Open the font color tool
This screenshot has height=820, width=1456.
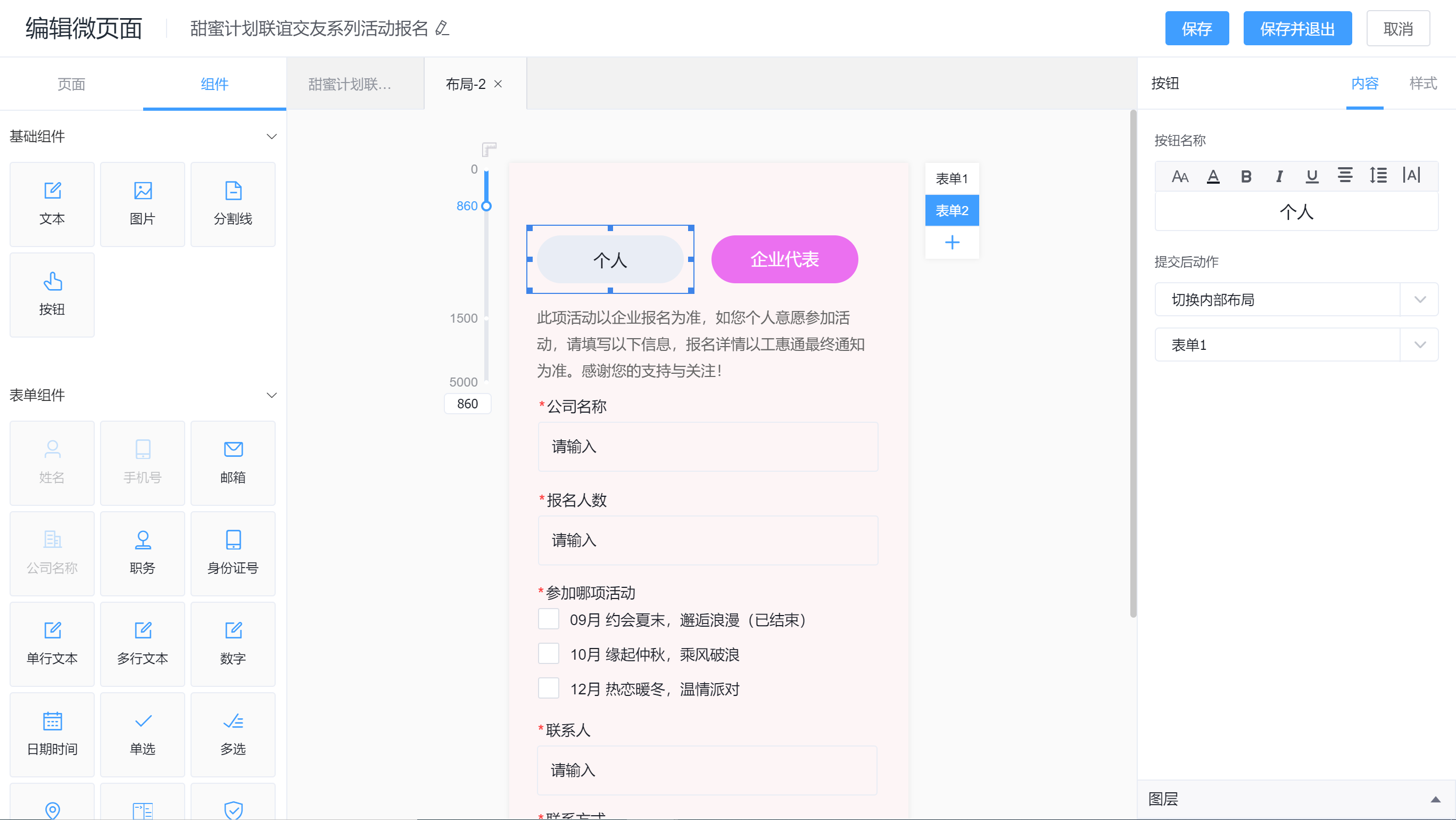[1213, 176]
